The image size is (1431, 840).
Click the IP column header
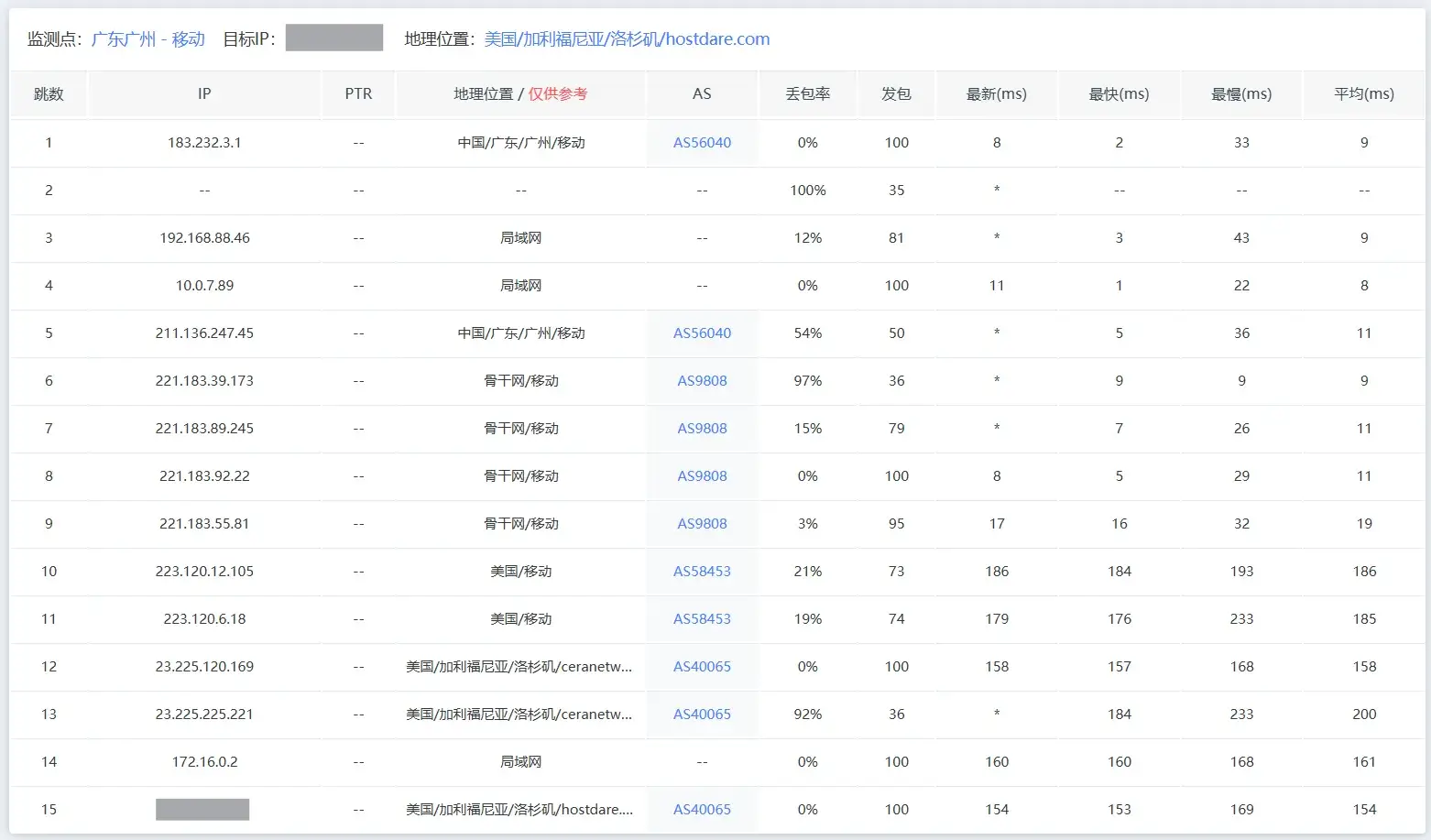204,93
